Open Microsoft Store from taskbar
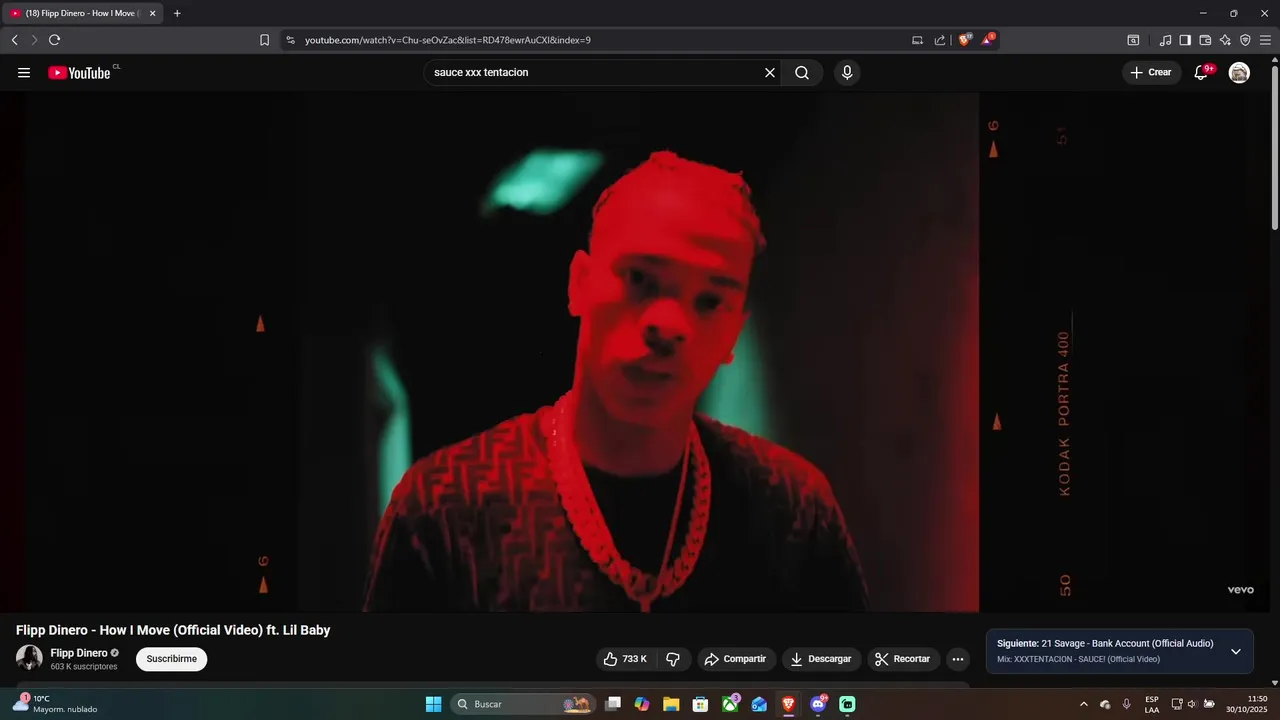Screen dimensions: 1280x720 click(x=701, y=704)
